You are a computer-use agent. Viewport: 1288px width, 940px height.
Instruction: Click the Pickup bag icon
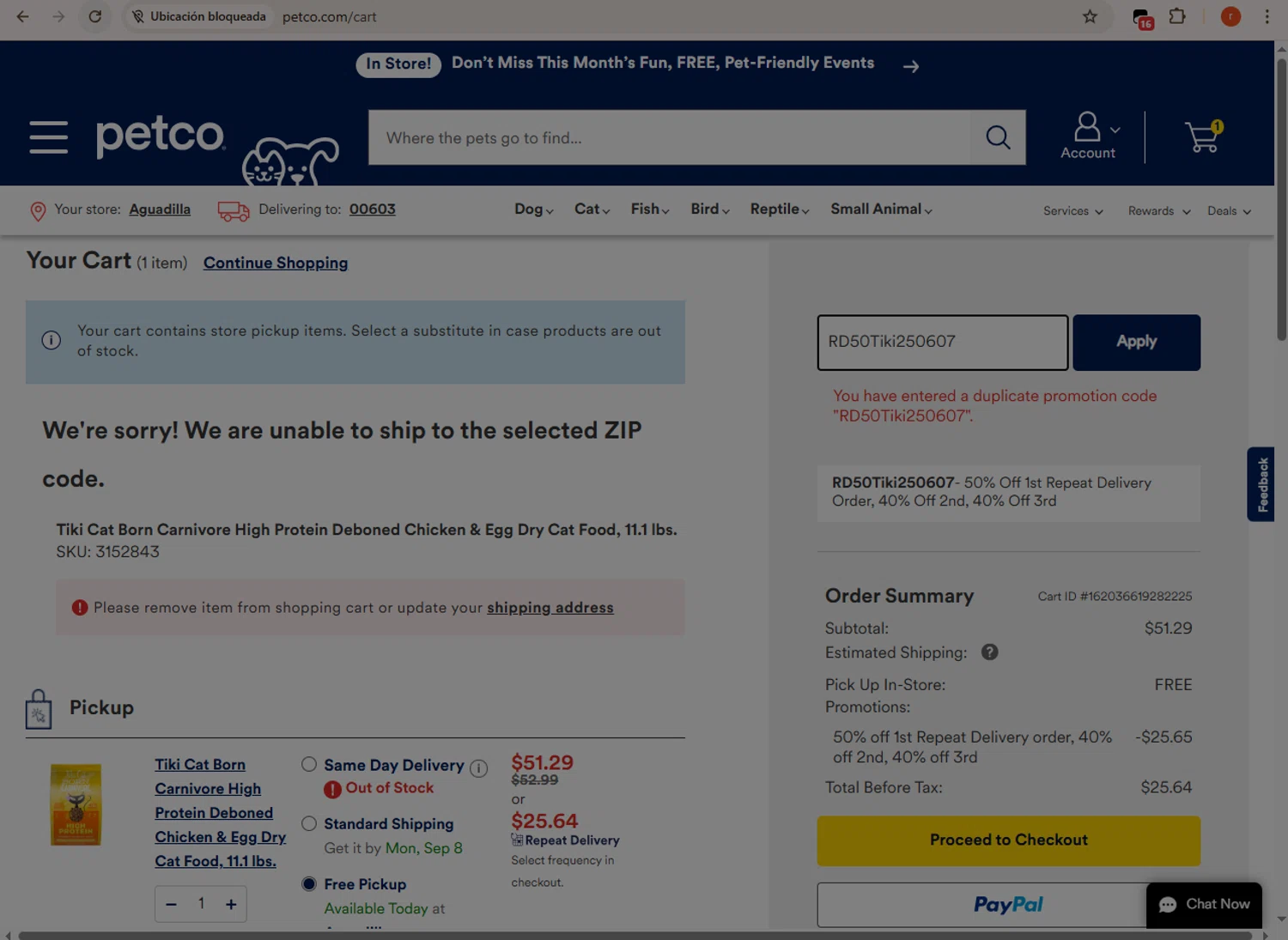tap(39, 709)
